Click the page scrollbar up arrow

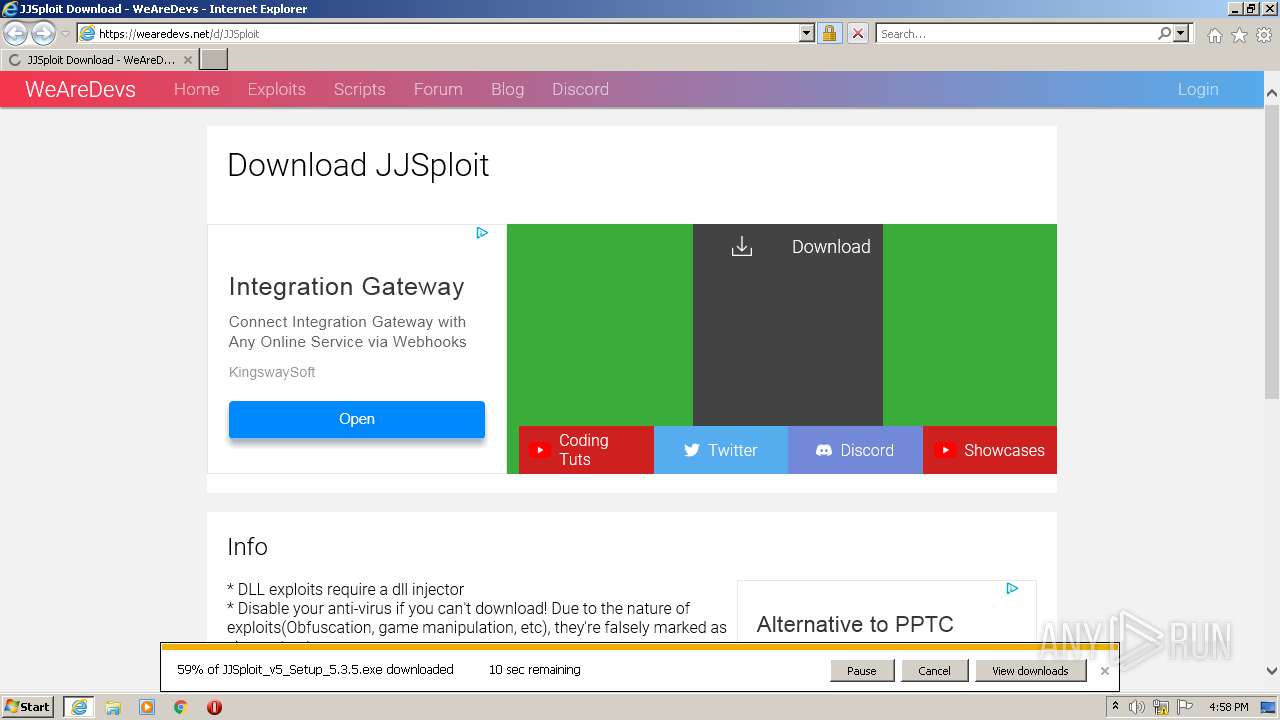coord(1271,93)
